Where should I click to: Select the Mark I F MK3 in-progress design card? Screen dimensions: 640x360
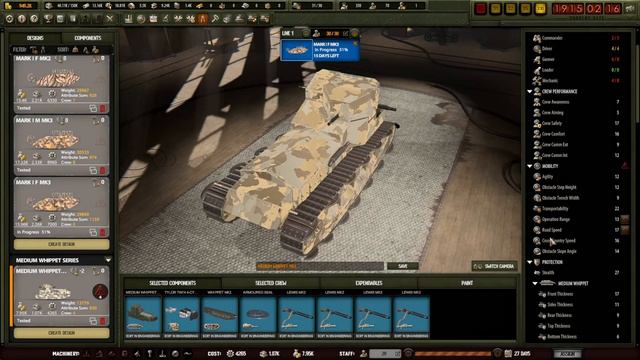click(x=61, y=207)
